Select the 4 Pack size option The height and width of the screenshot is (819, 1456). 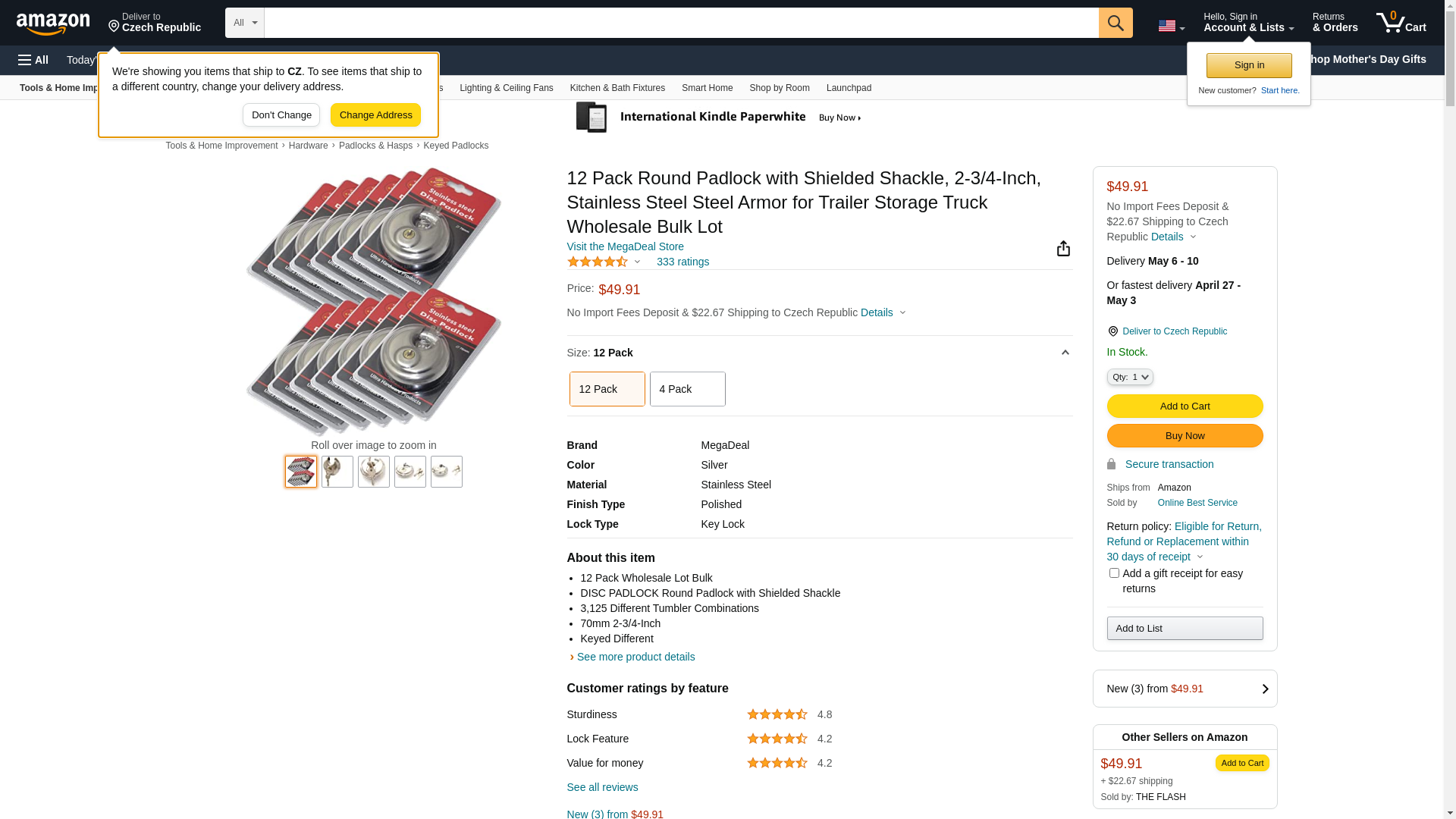coord(687,389)
